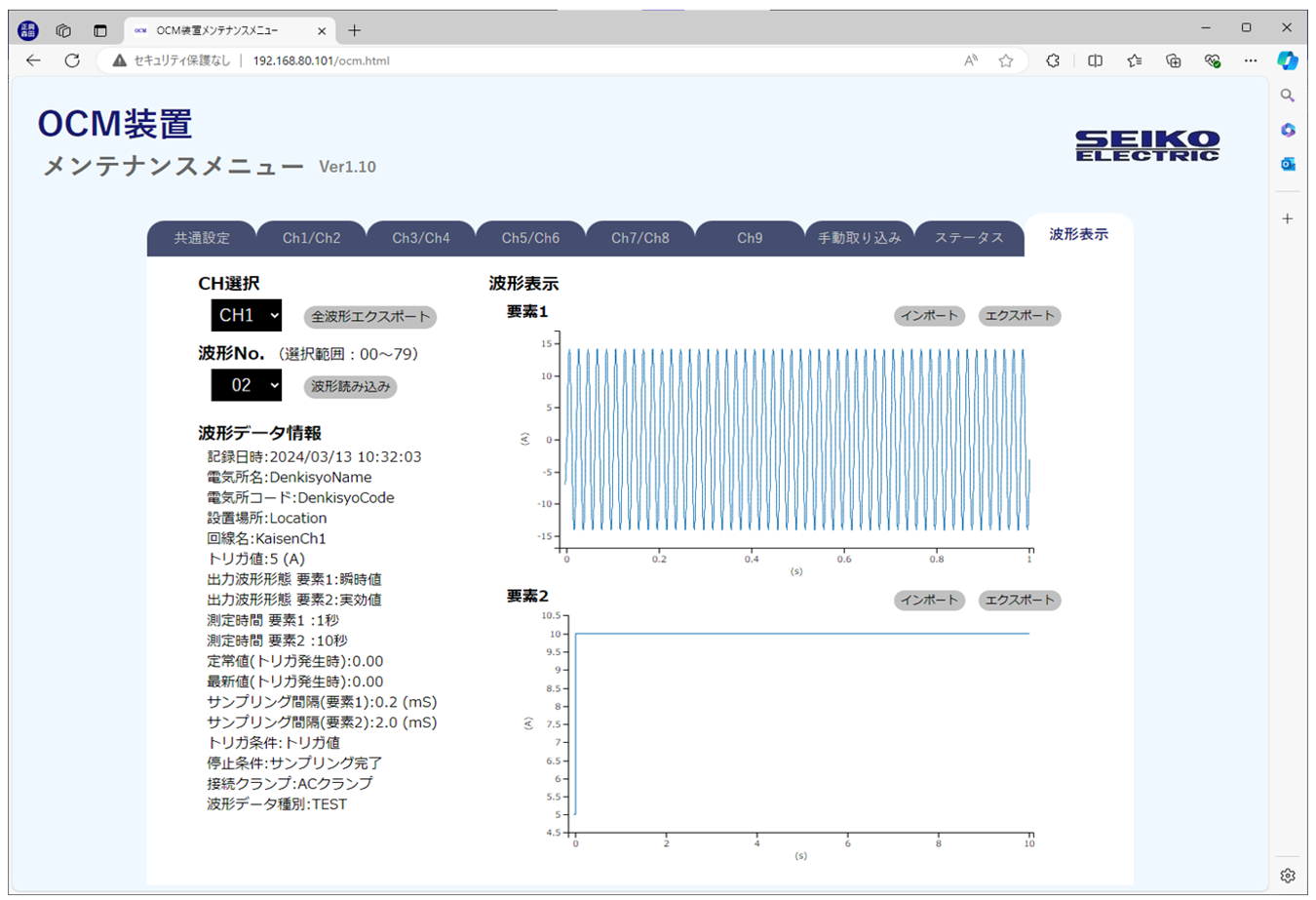The image size is (1316, 900).
Task: Open the Outlook sidebar icon
Action: 1288,164
